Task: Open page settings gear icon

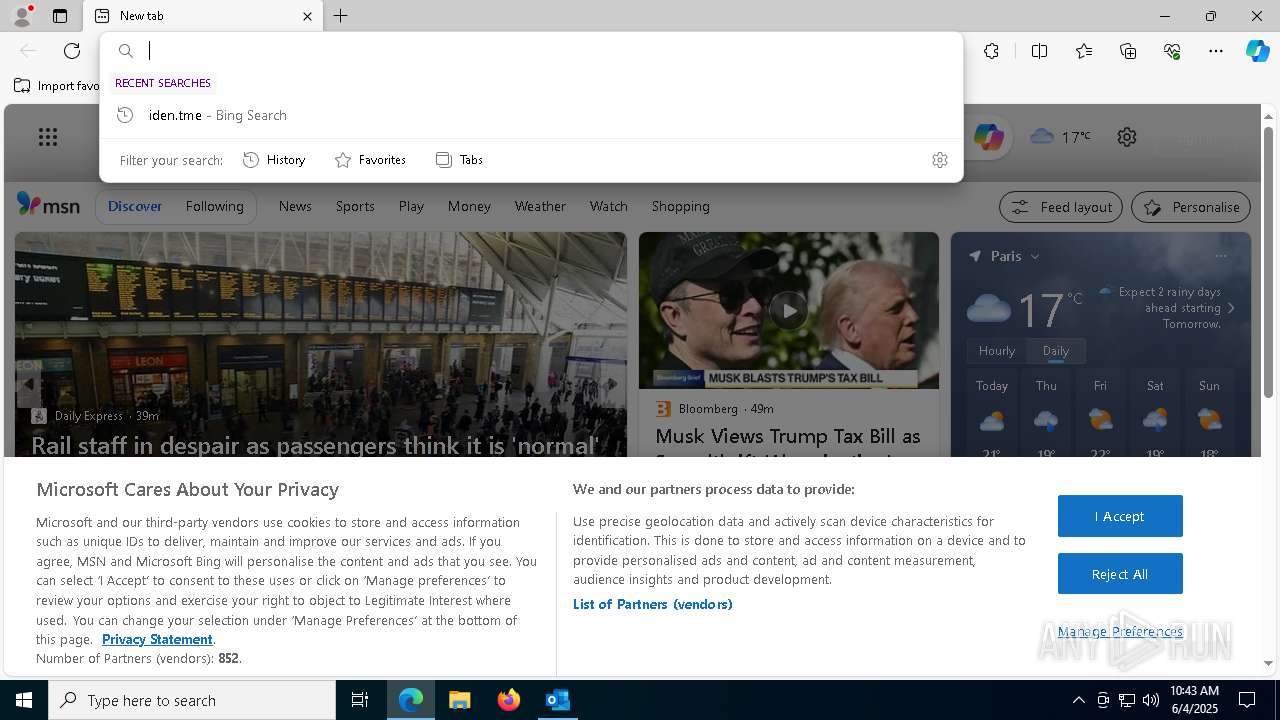Action: click(x=1127, y=137)
